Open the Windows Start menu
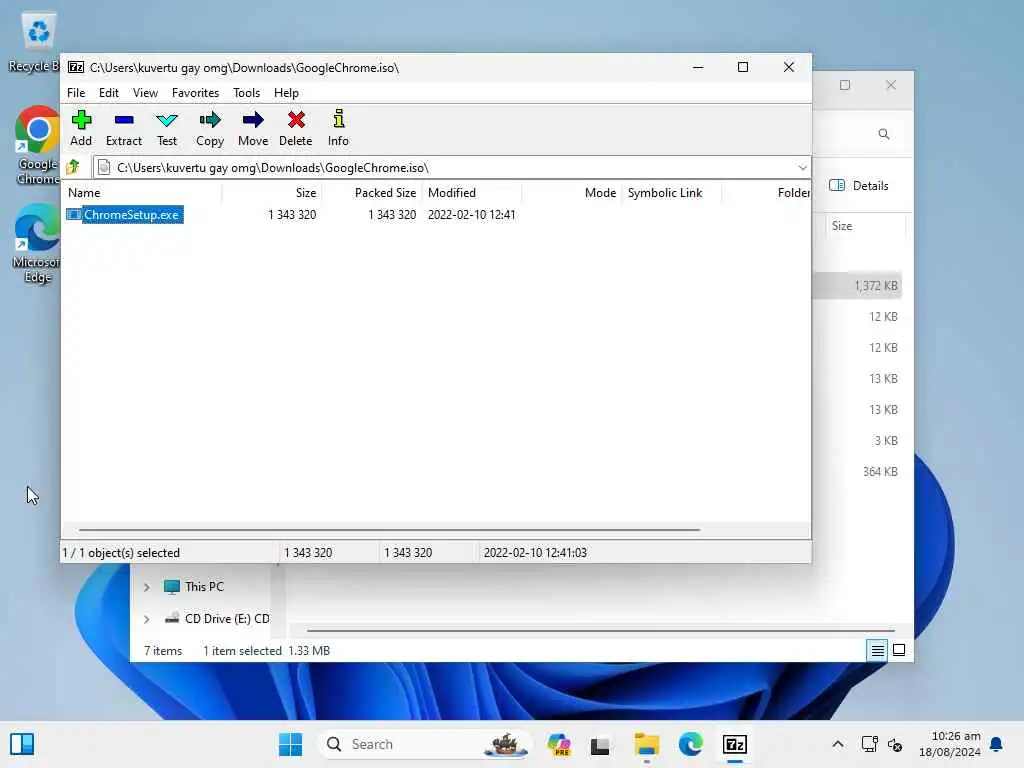Image resolution: width=1024 pixels, height=768 pixels. pos(291,744)
